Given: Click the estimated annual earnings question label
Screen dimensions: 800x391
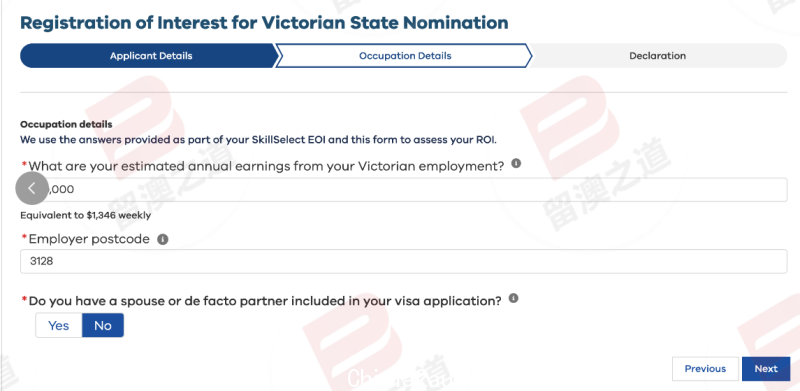Looking at the screenshot, I should (x=266, y=166).
